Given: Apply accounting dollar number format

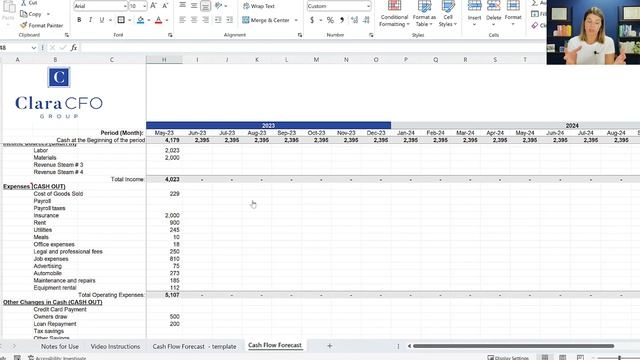Looking at the screenshot, I should [312, 20].
